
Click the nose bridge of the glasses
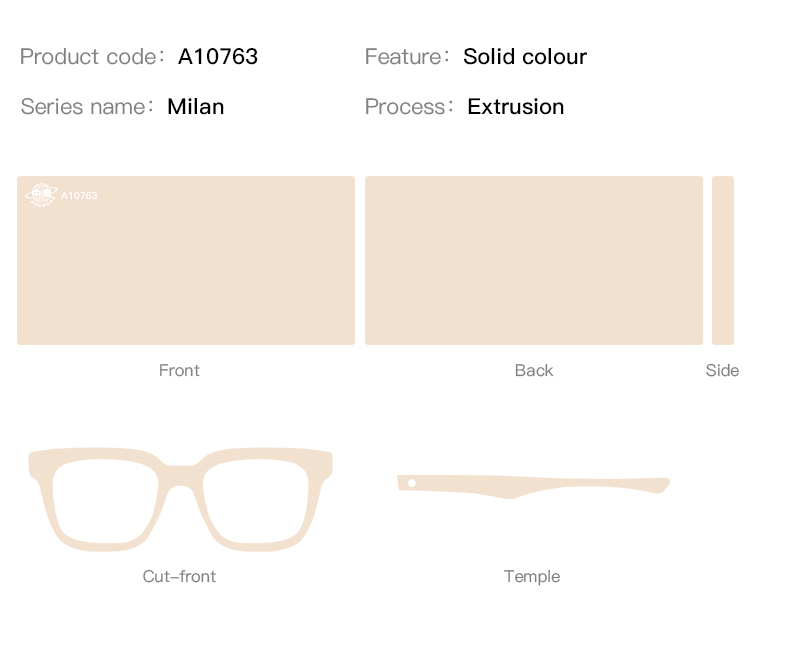click(x=180, y=476)
